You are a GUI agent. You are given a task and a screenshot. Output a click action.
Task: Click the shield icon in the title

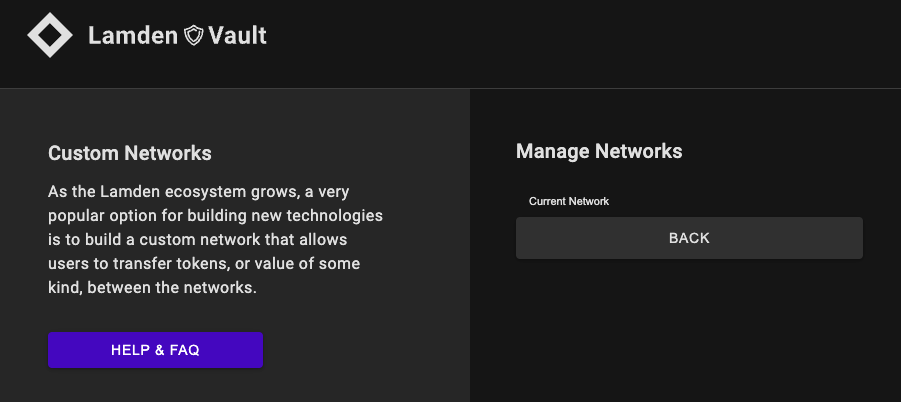tap(194, 36)
